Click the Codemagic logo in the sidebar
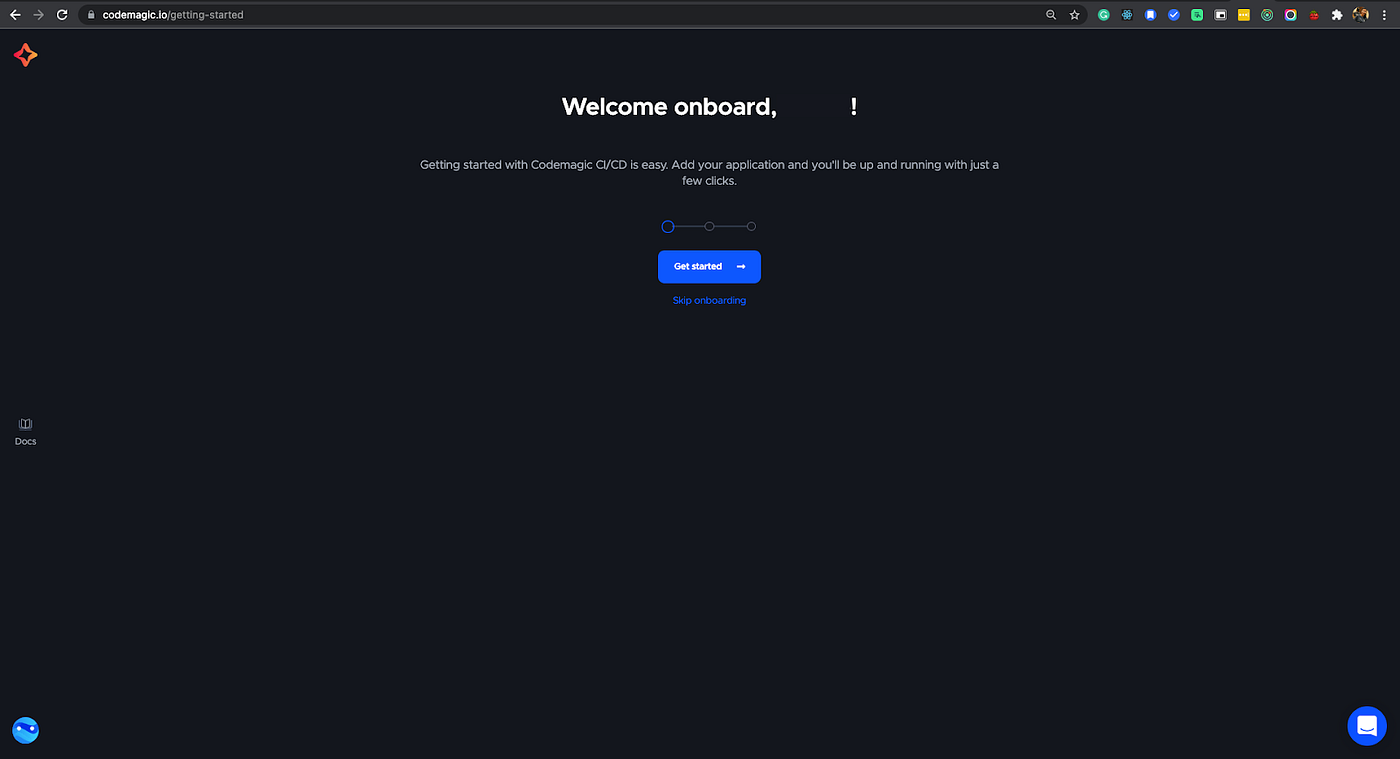The height and width of the screenshot is (759, 1400). [x=26, y=55]
